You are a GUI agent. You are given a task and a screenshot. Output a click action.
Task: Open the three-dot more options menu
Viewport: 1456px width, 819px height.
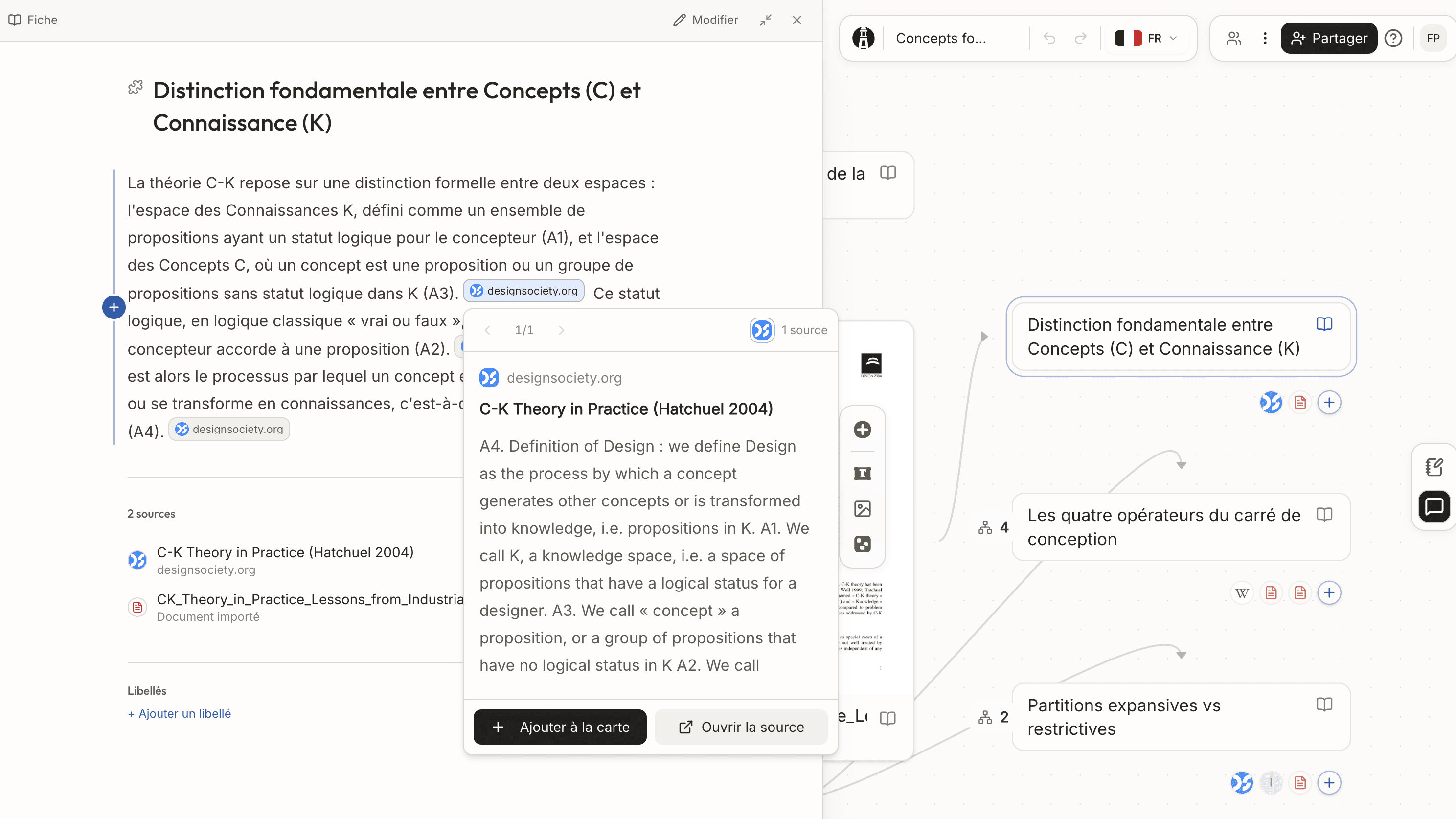tap(1265, 38)
